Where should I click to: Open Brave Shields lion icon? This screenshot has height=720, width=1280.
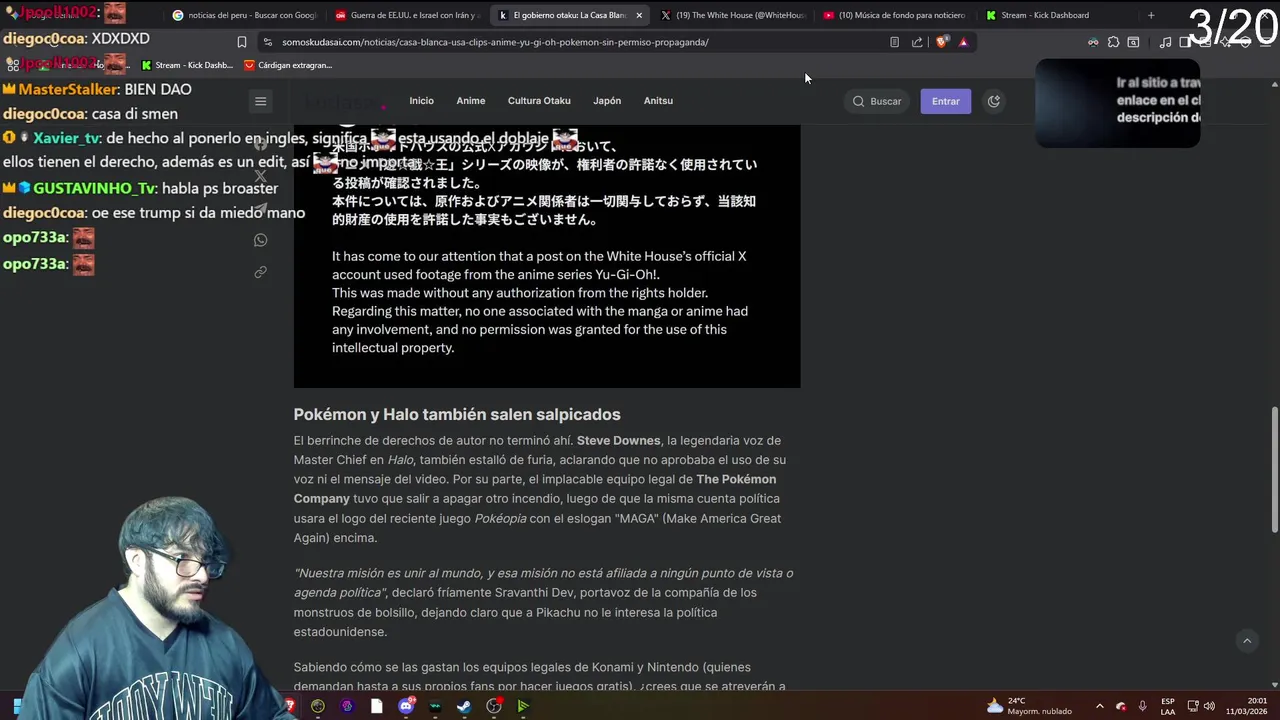click(x=941, y=42)
